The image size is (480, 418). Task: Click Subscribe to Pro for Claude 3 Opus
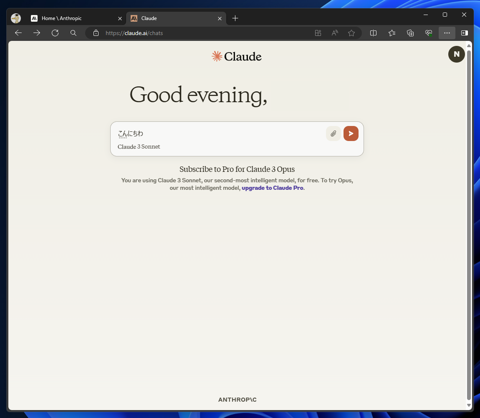[x=237, y=169]
